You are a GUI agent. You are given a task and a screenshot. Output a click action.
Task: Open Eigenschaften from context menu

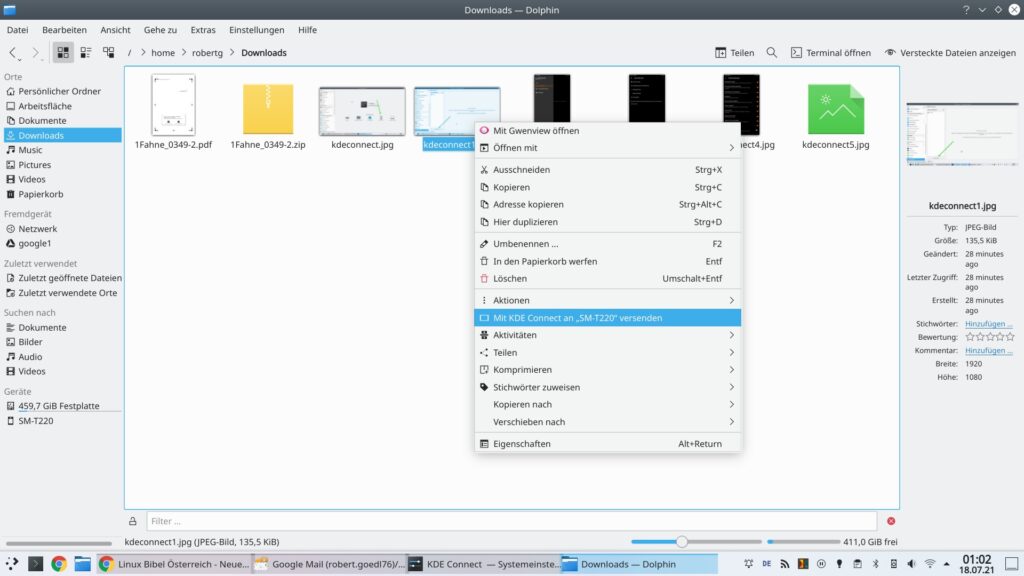[x=607, y=444]
